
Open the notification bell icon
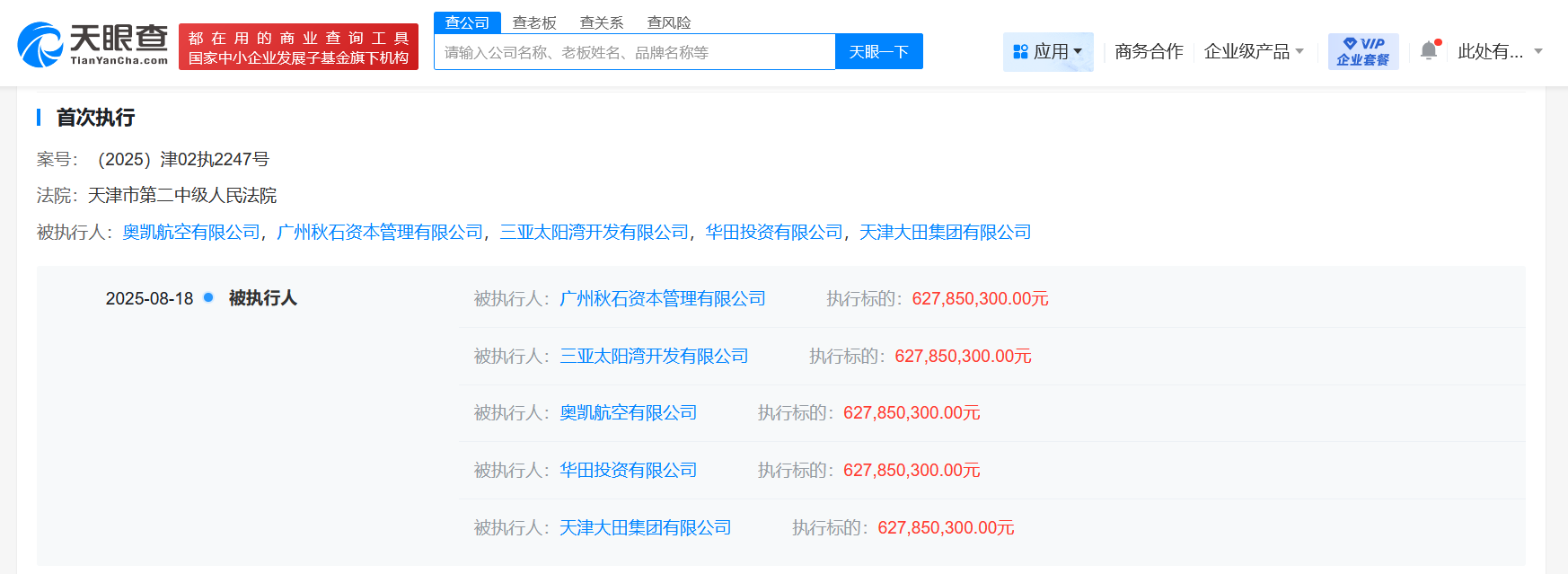pos(1429,51)
